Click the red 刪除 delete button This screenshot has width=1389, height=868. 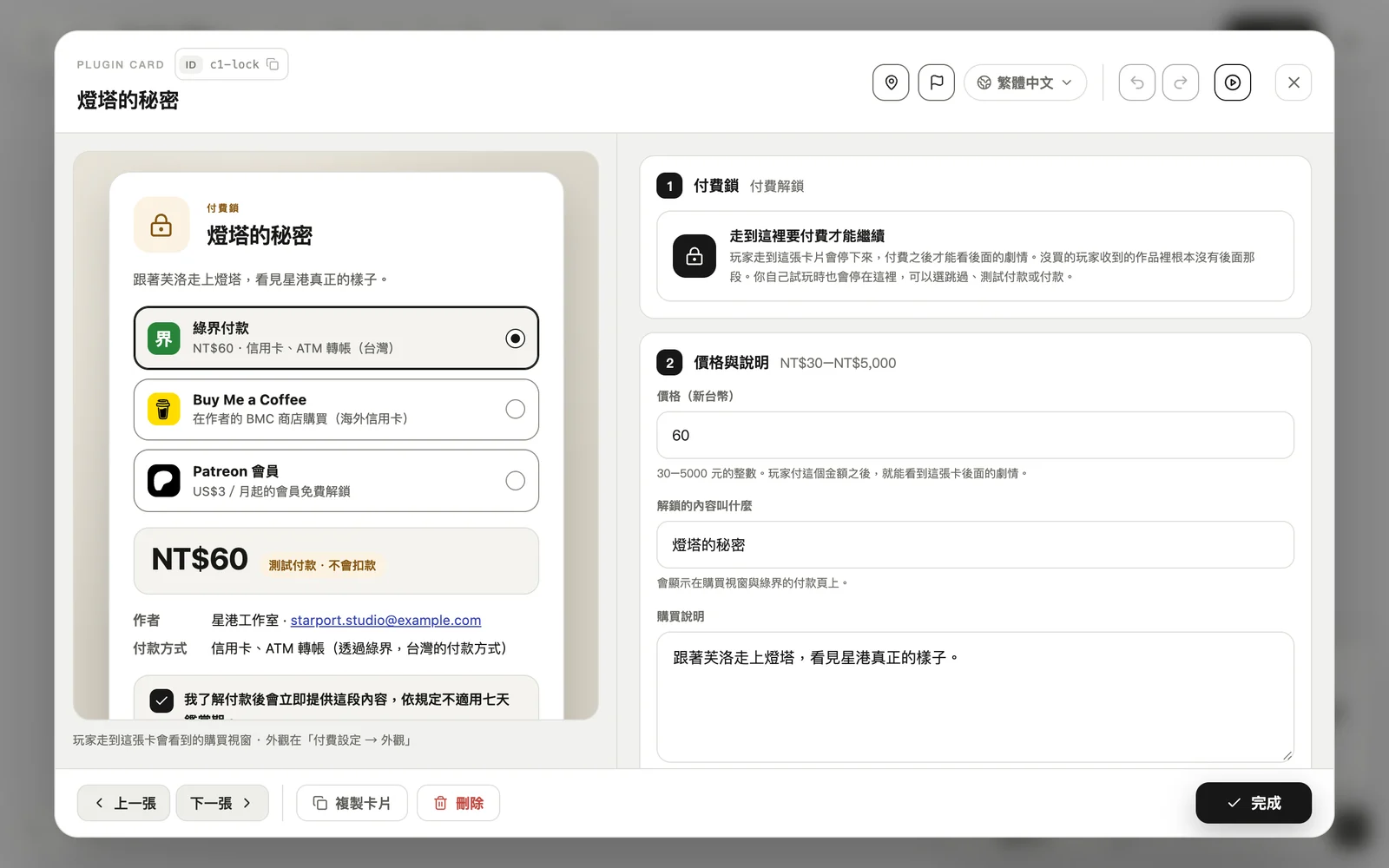458,803
